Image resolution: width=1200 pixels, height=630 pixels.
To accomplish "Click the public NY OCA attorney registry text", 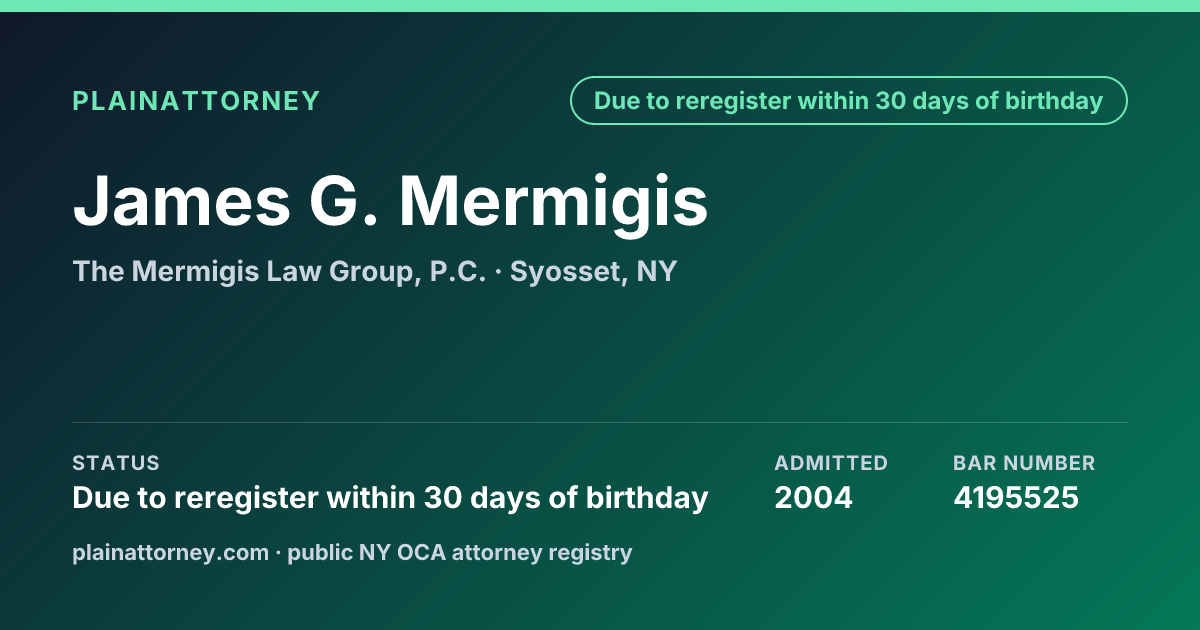I will click(x=460, y=552).
